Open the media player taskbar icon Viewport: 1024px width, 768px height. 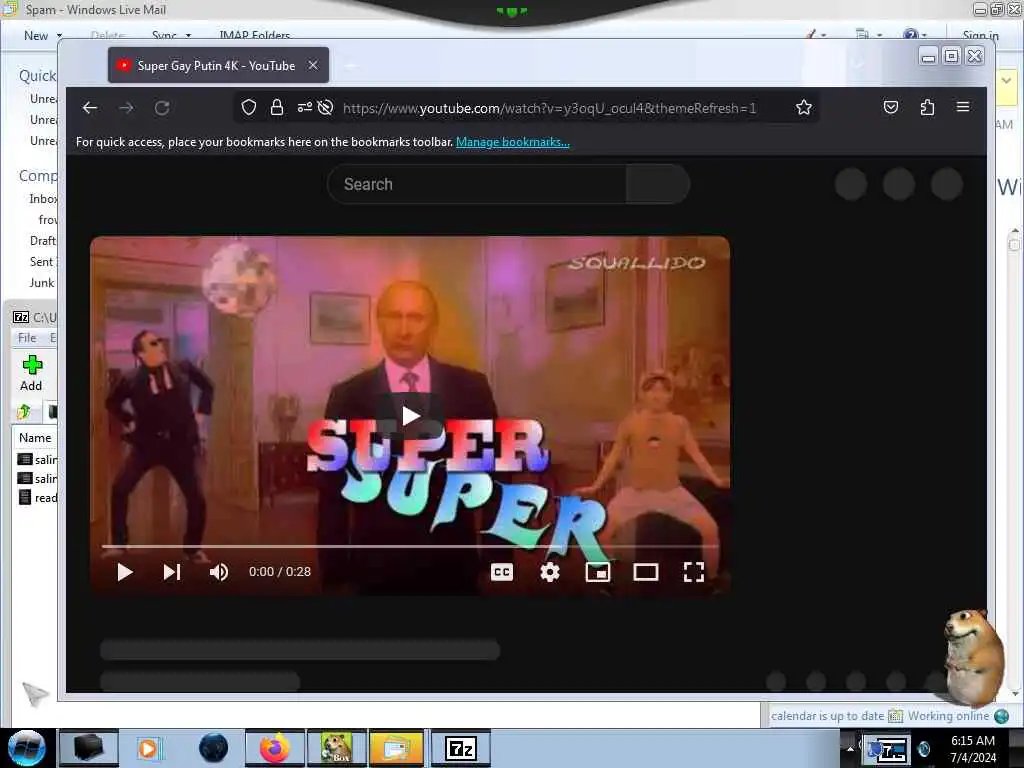150,748
